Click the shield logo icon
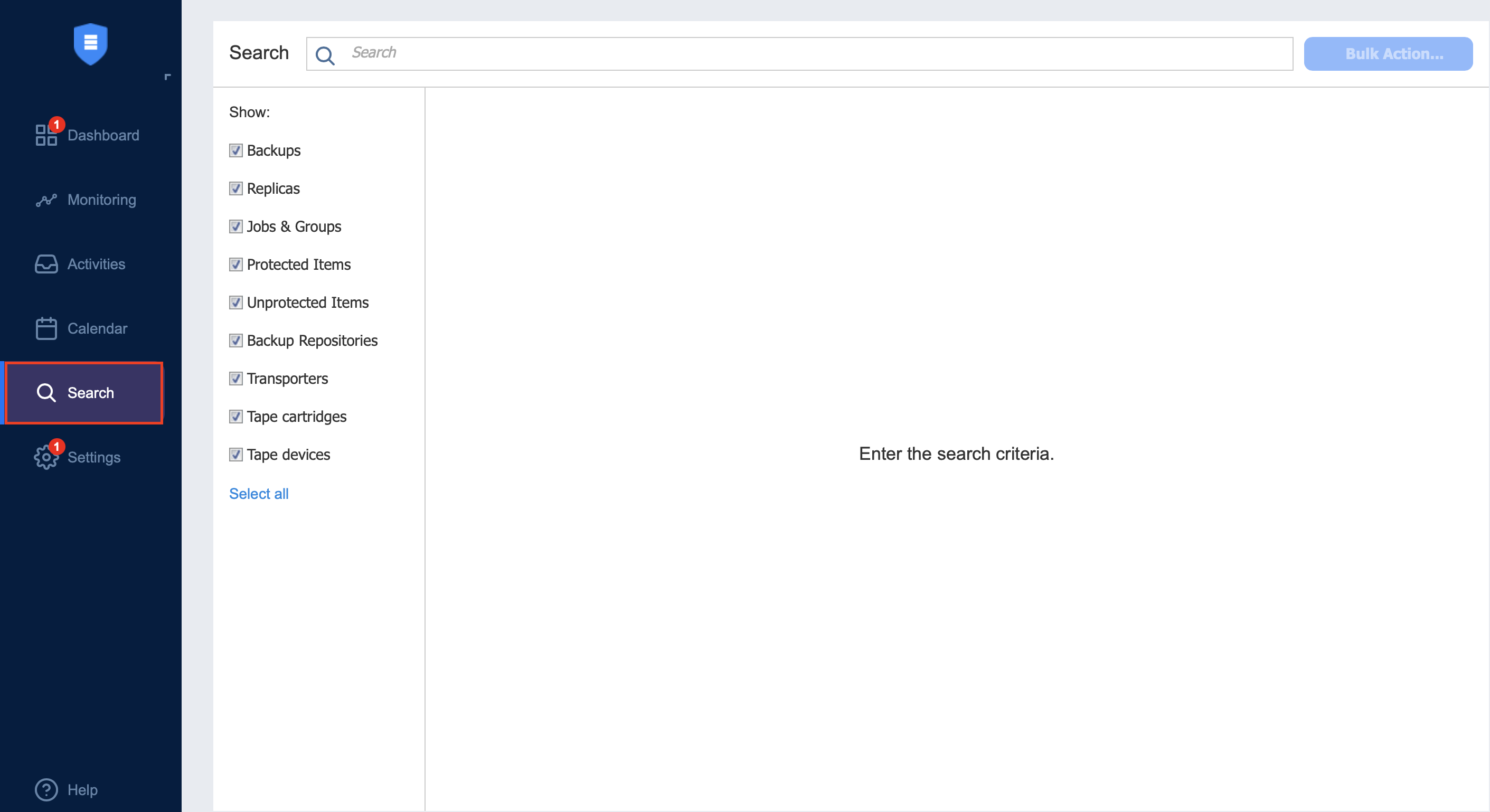 (91, 44)
